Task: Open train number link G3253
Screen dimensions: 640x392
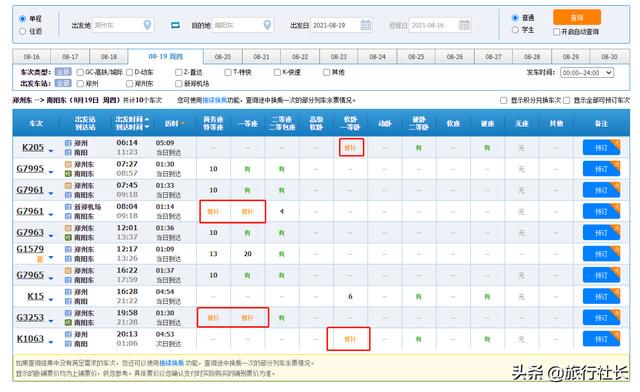Action: (x=30, y=317)
